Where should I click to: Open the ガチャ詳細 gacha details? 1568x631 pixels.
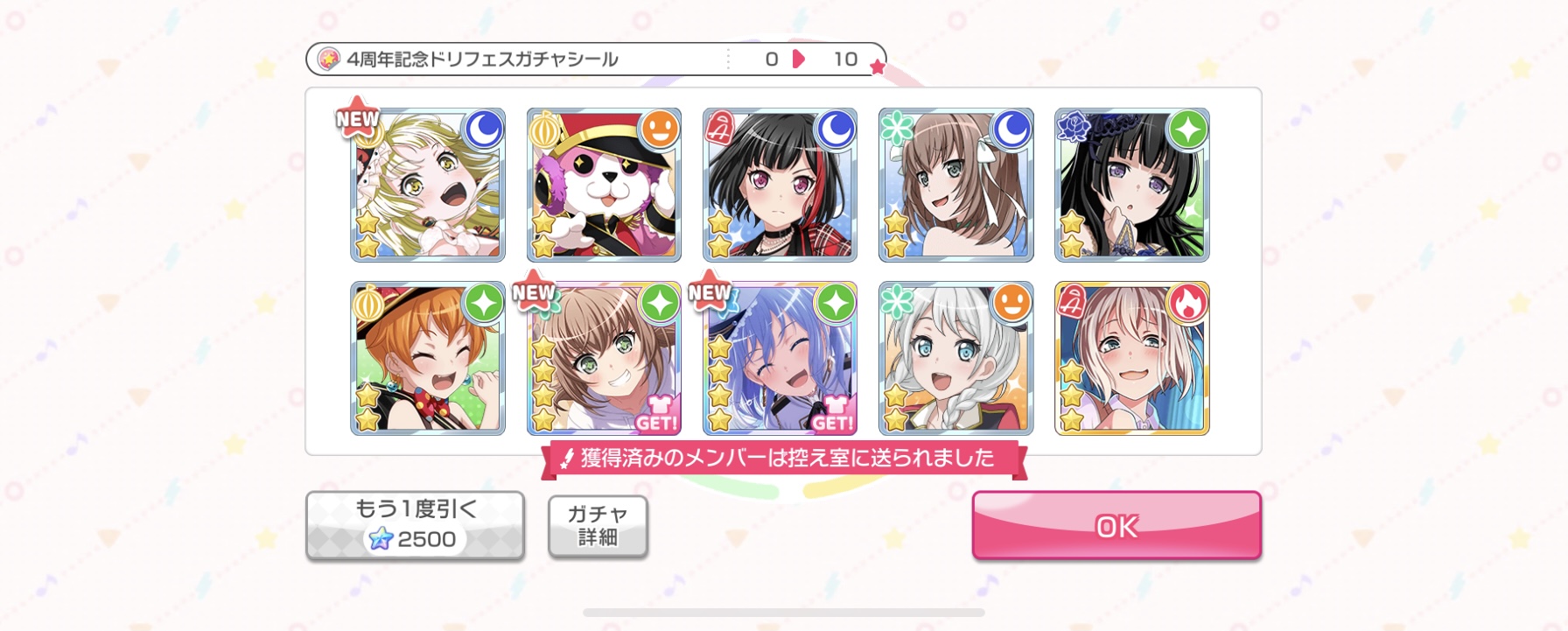[598, 525]
